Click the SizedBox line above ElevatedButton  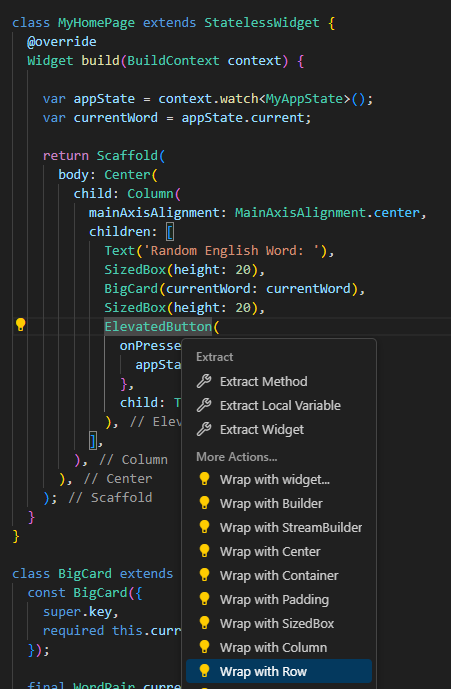click(185, 308)
